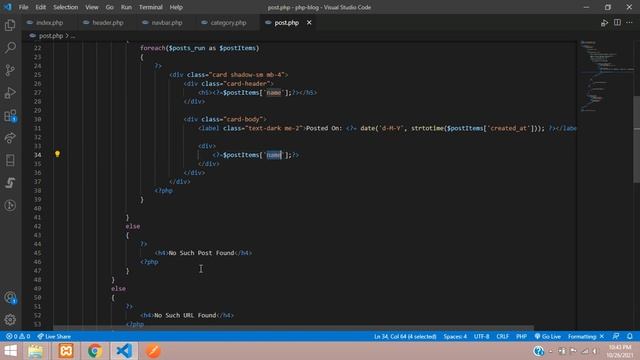This screenshot has height=360, width=640.
Task: Open the Terminal menu
Action: 151,7
